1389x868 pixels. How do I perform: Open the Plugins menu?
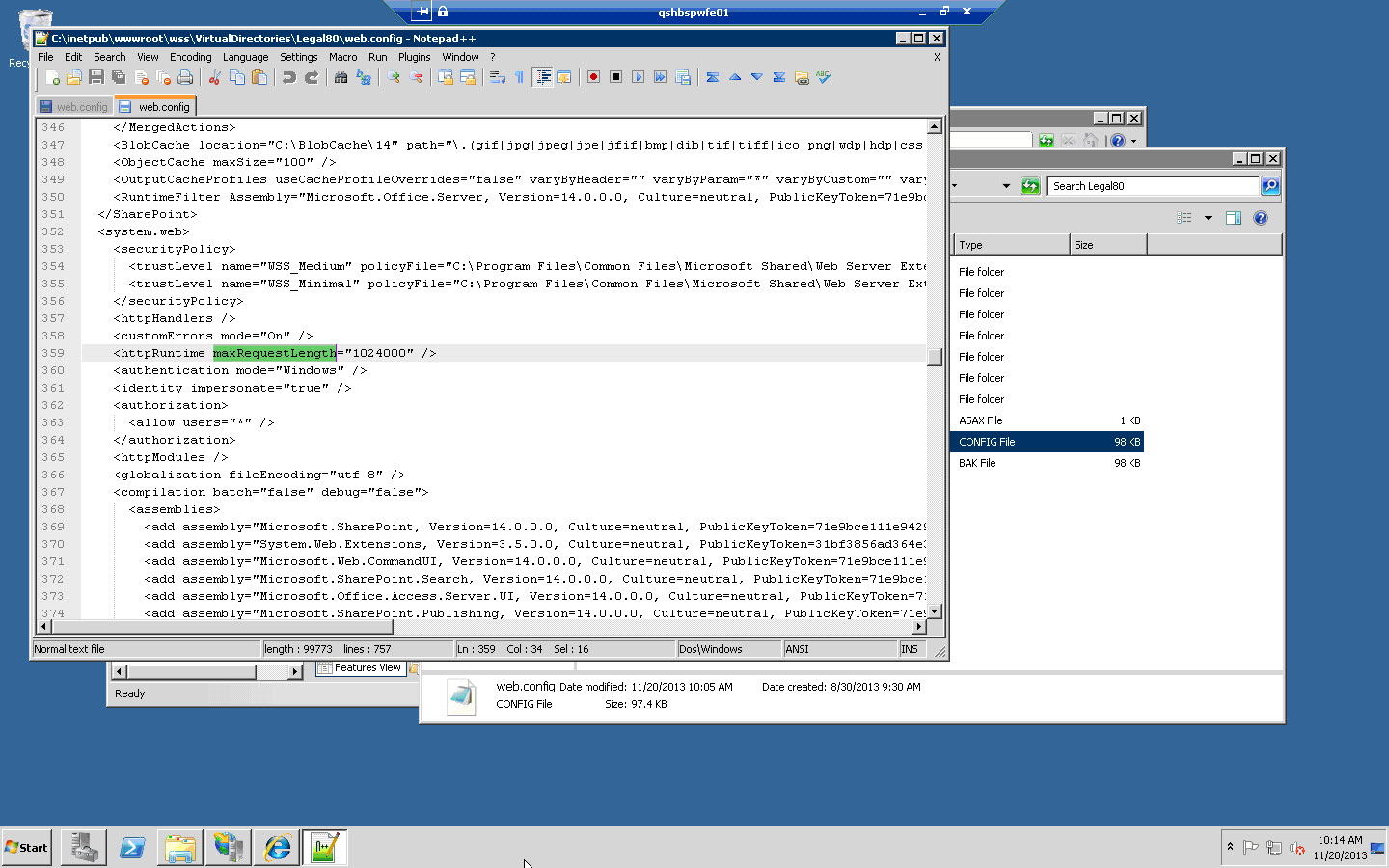414,57
